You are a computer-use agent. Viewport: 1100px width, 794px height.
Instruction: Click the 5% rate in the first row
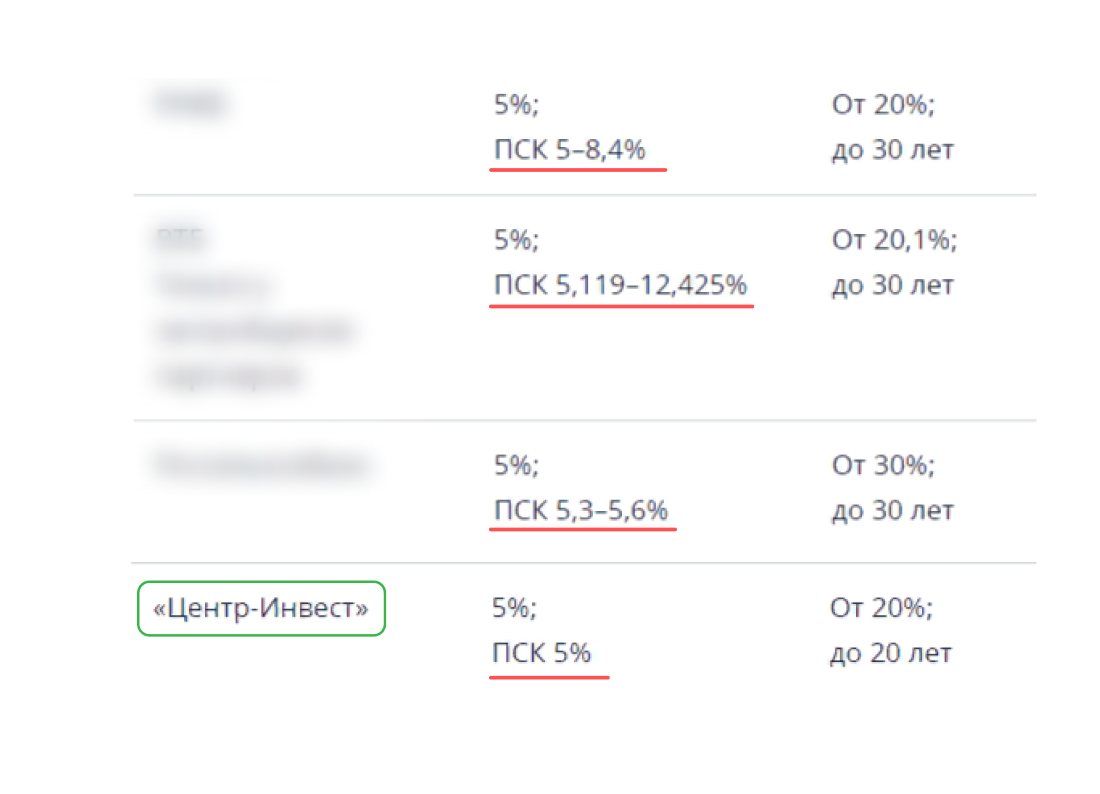516,105
